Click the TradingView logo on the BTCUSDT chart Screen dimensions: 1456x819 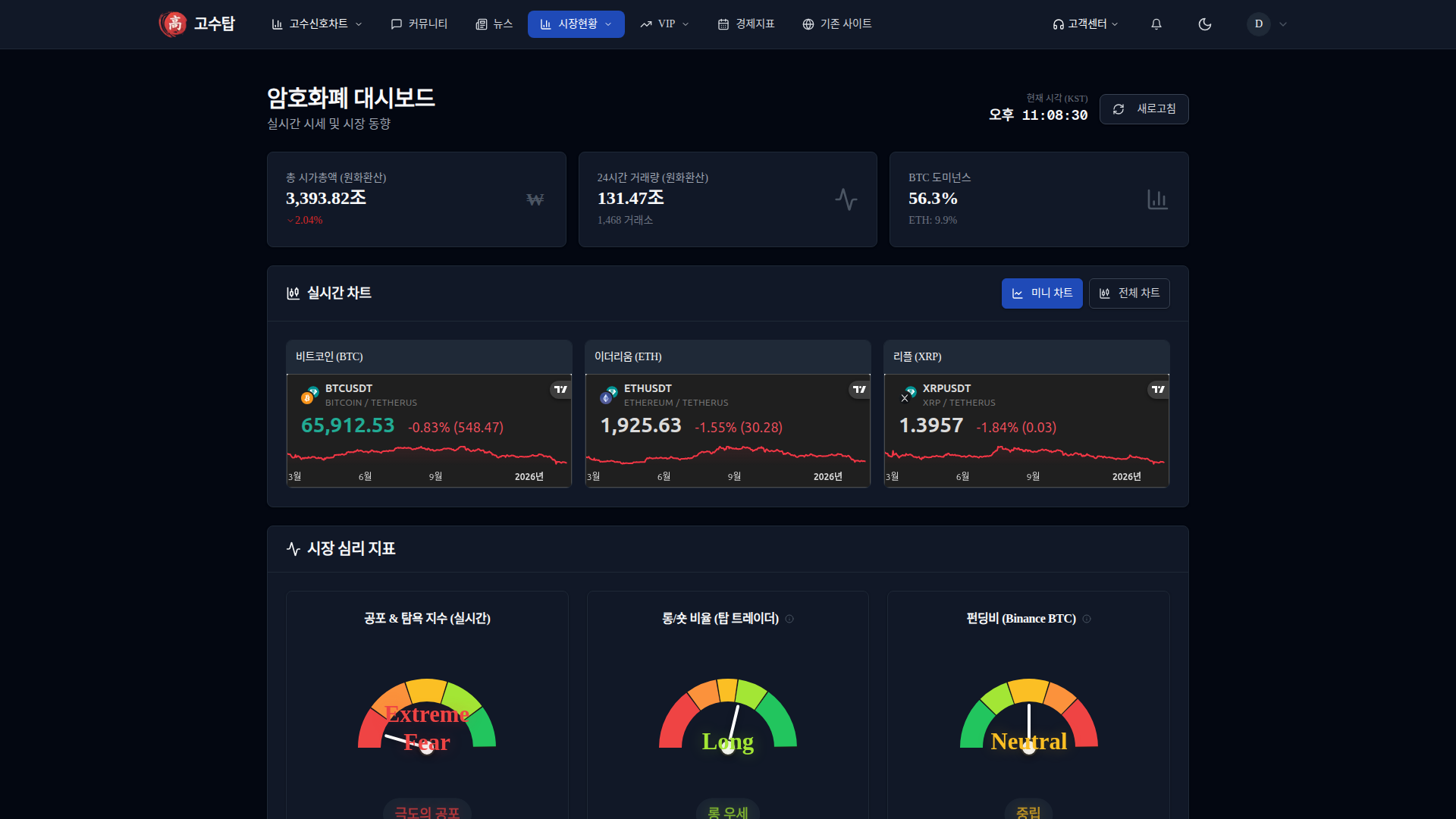click(x=560, y=389)
